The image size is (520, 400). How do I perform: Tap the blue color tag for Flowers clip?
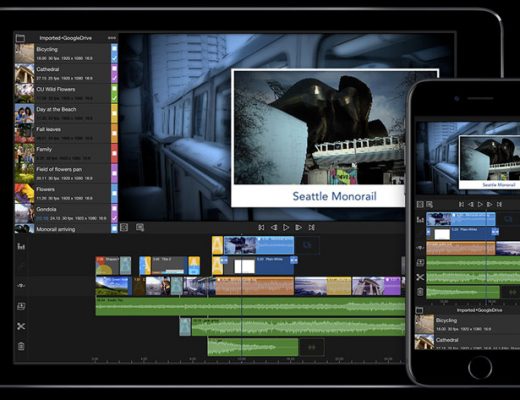tap(114, 193)
